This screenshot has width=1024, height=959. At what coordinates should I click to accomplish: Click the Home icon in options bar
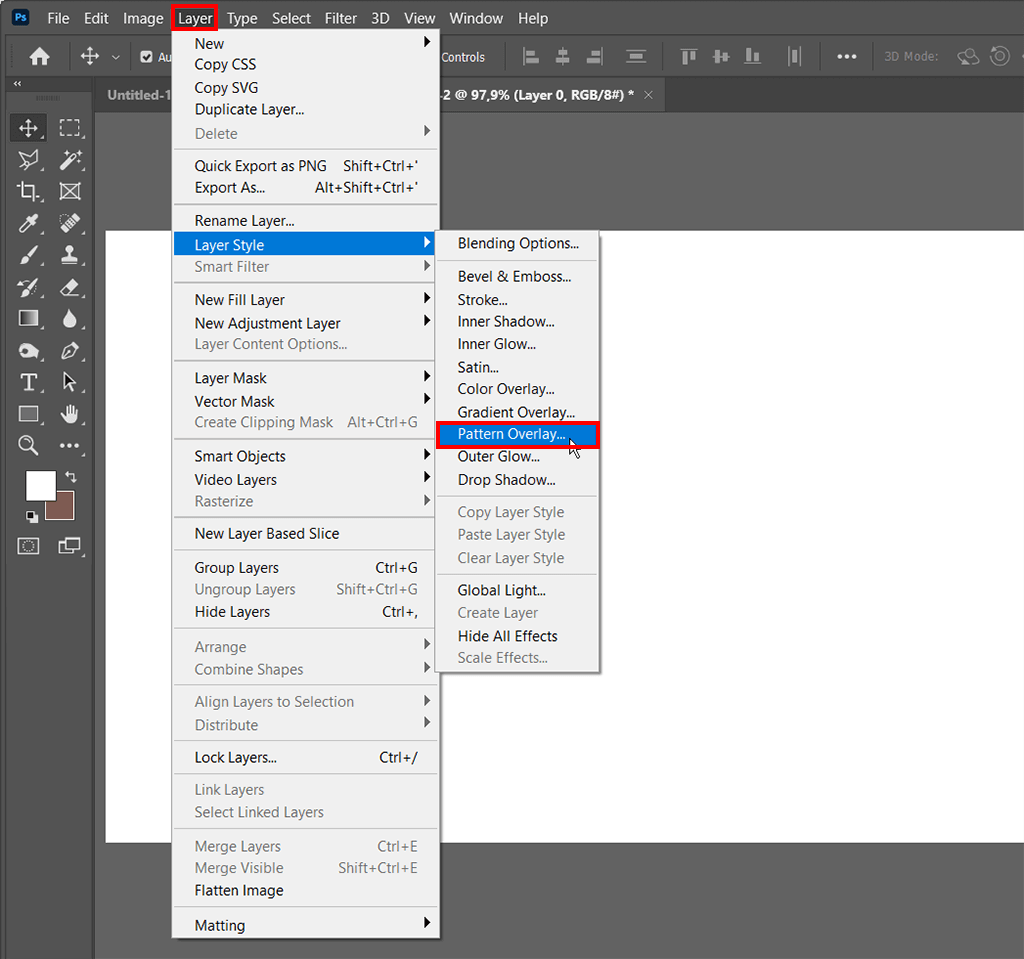coord(40,57)
